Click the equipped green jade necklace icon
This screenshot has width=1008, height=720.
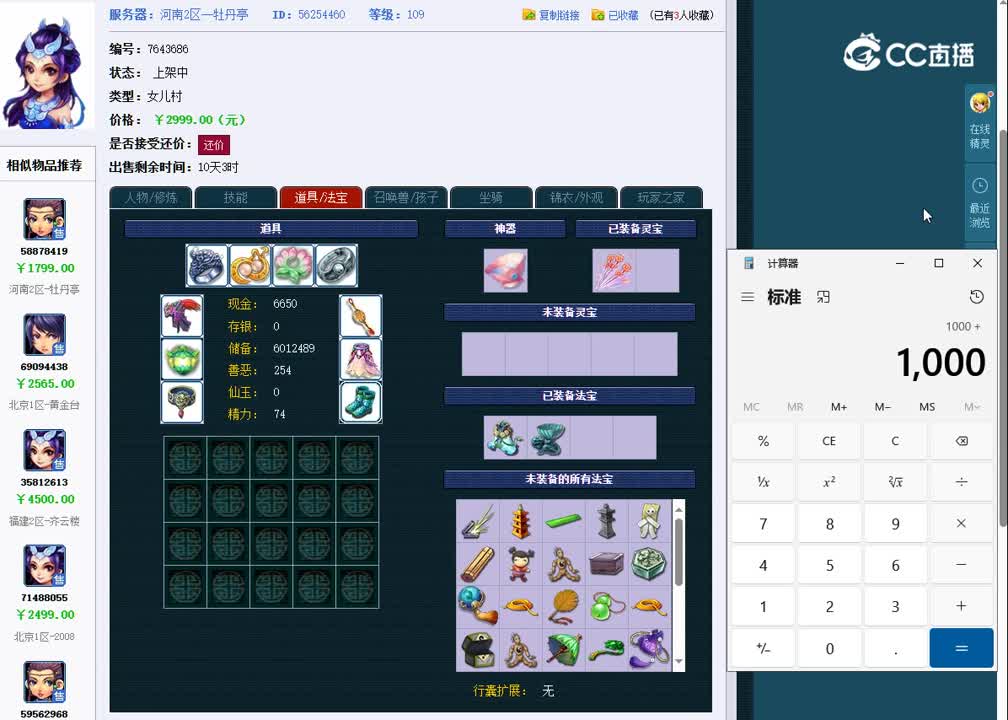pyautogui.click(x=182, y=359)
